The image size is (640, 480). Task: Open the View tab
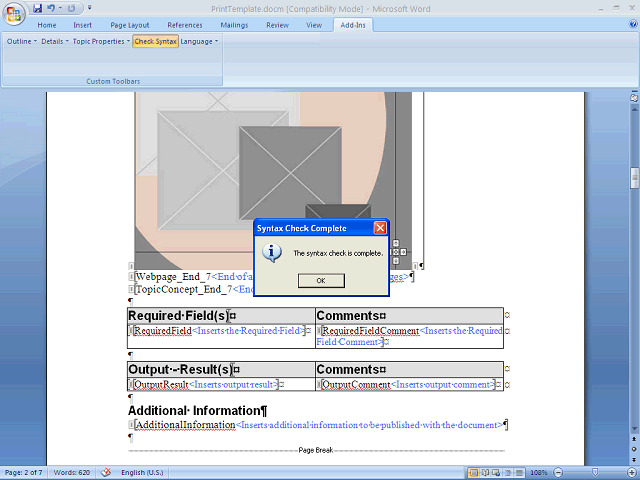314,25
